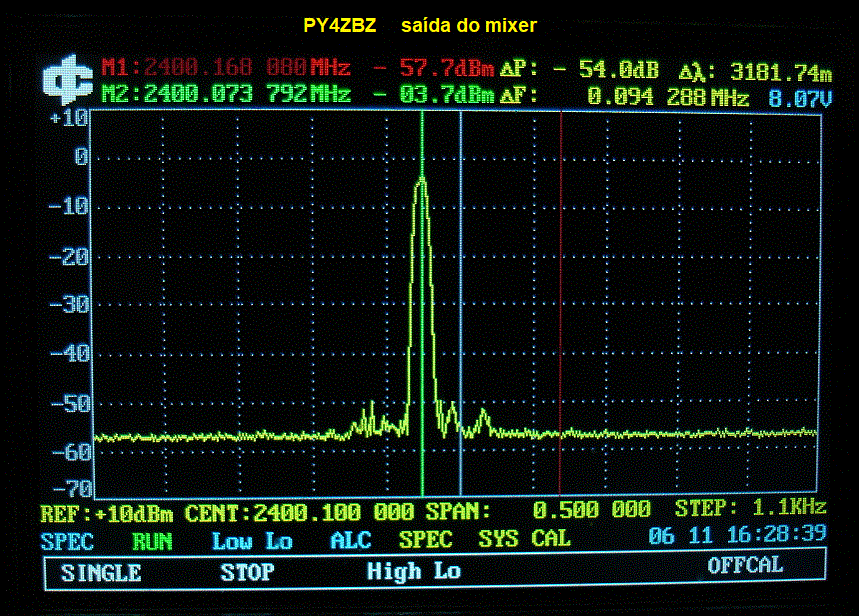Click the red M1 marker line
Viewport: 859px width, 616px height.
(560, 304)
